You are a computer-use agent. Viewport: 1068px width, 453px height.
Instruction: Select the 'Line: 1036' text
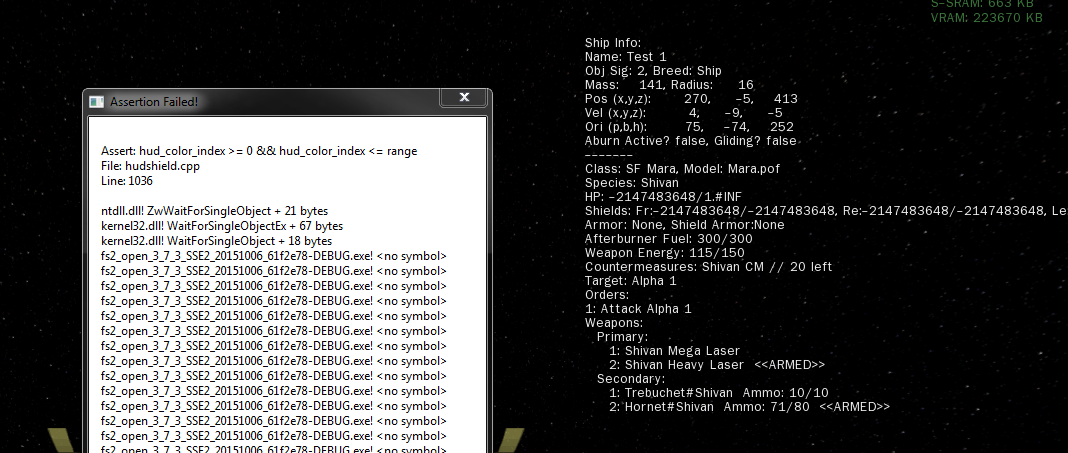pyautogui.click(x=127, y=181)
